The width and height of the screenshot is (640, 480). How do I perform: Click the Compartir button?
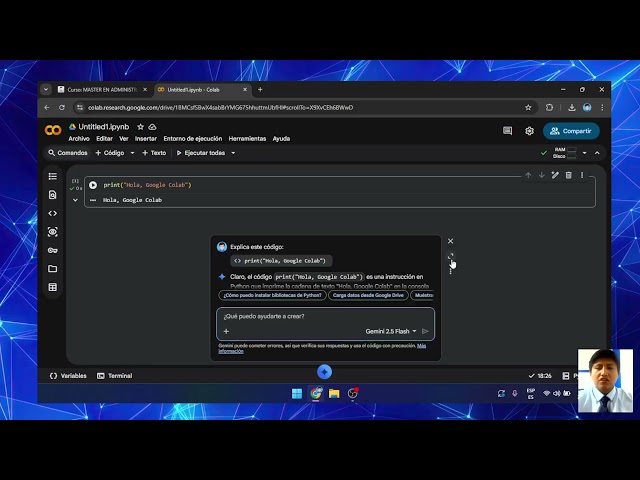coord(571,131)
